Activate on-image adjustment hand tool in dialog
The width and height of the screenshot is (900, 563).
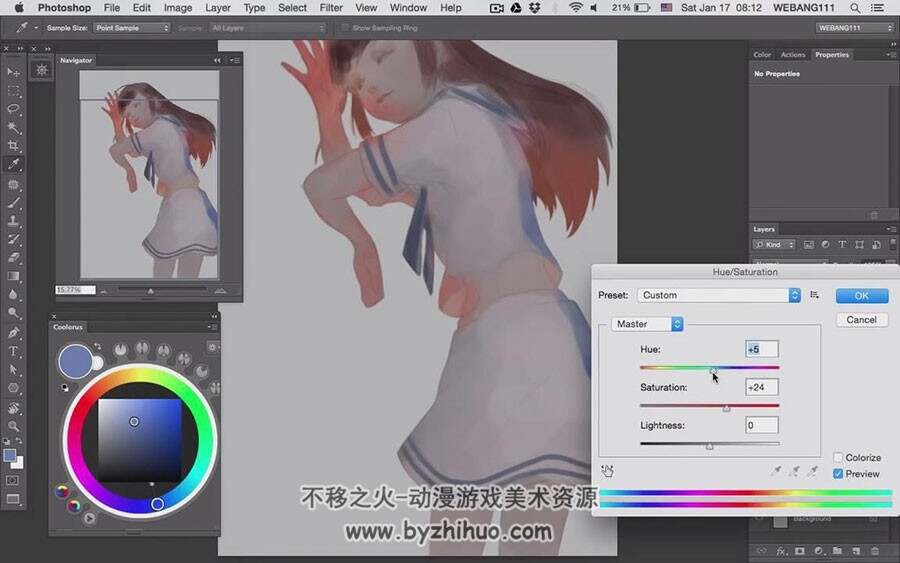click(607, 471)
